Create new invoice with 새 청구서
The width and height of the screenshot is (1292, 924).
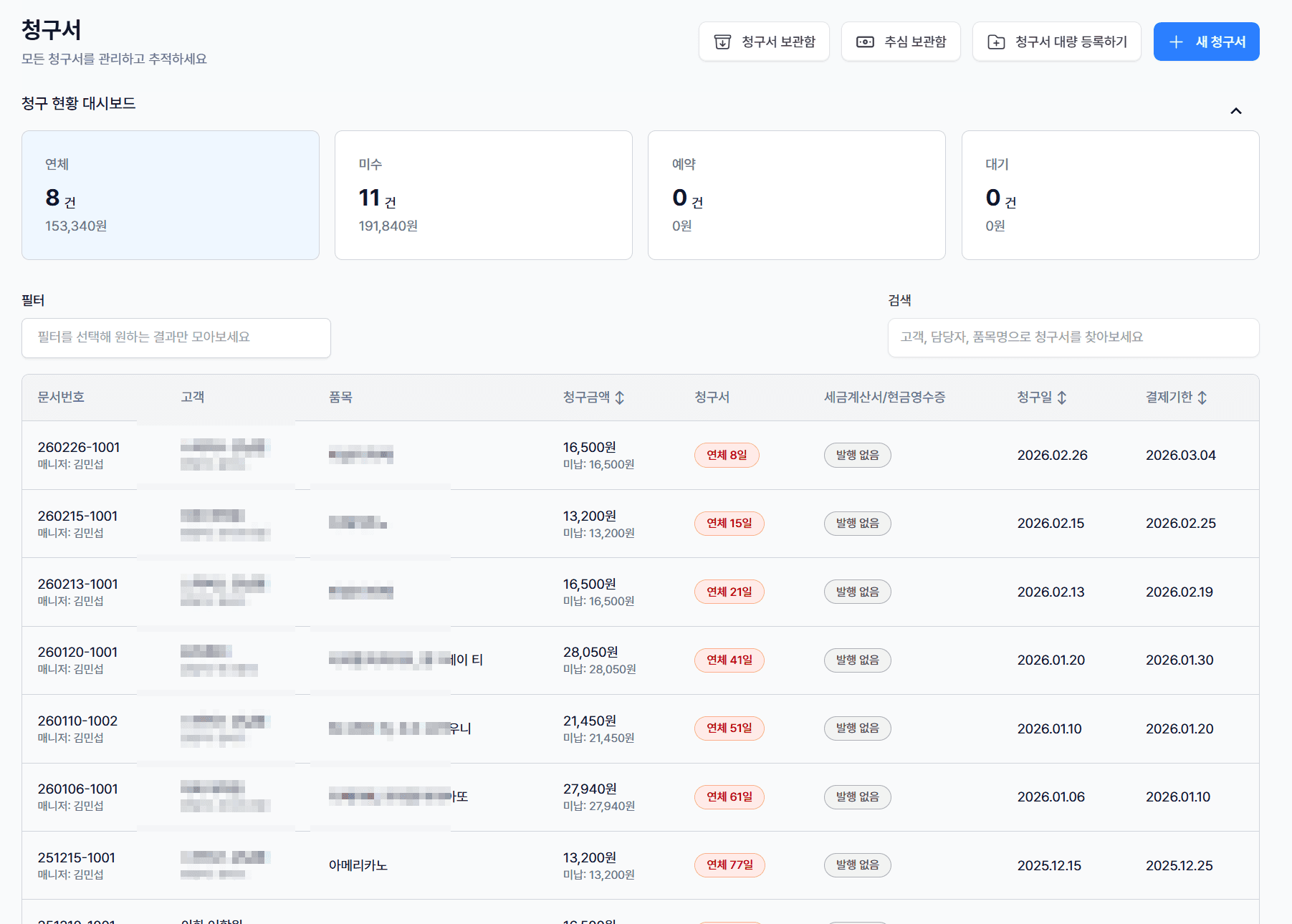(1207, 42)
